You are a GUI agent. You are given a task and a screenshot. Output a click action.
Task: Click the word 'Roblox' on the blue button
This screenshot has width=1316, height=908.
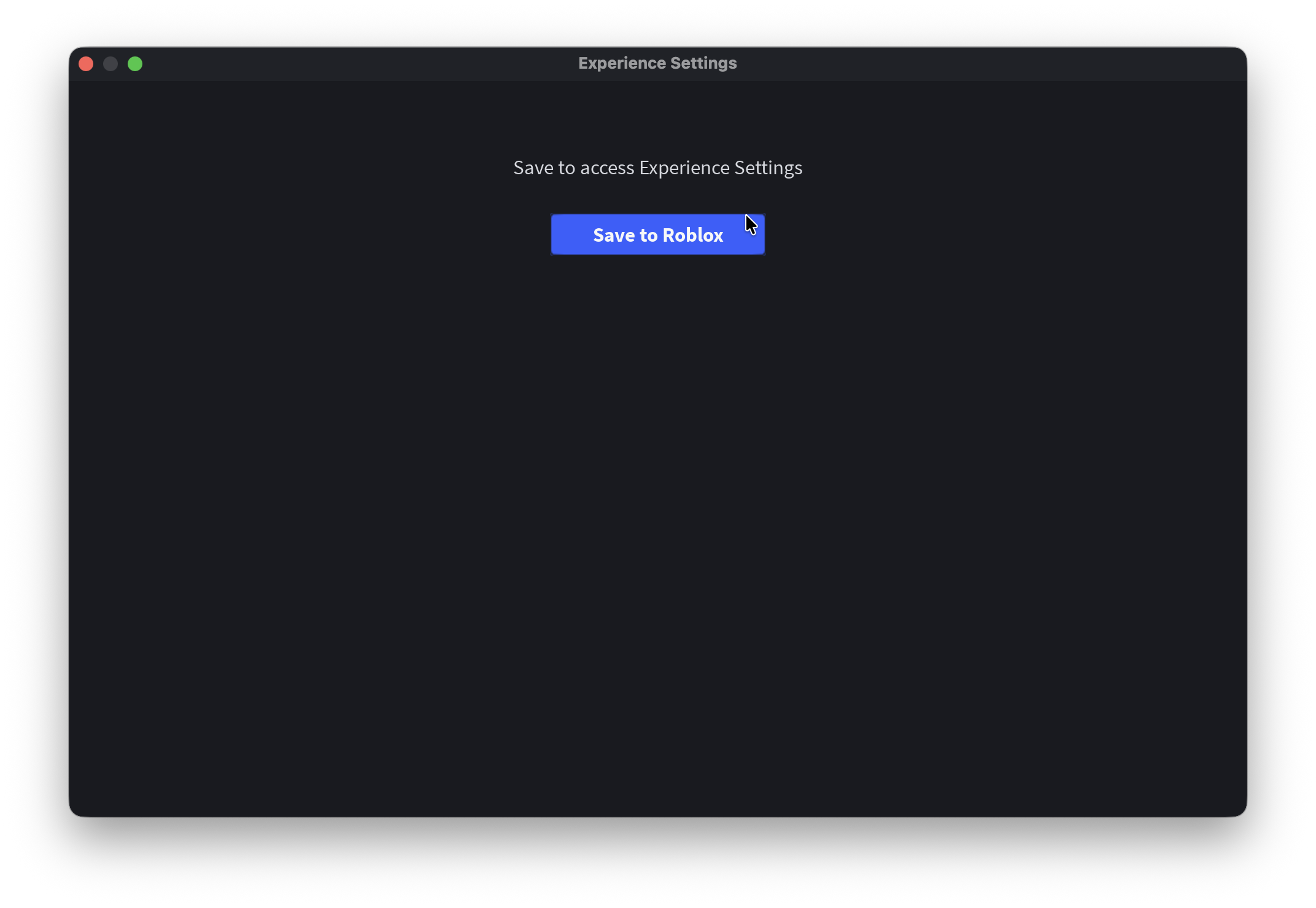[x=692, y=235]
